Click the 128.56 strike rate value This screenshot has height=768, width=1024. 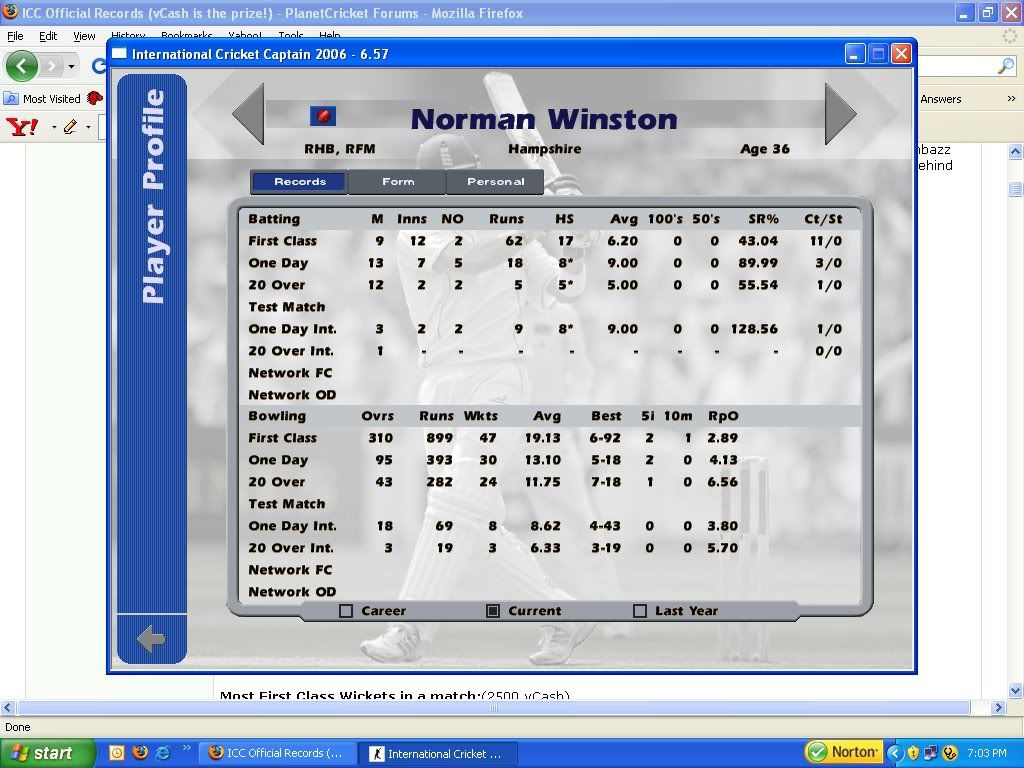(754, 328)
